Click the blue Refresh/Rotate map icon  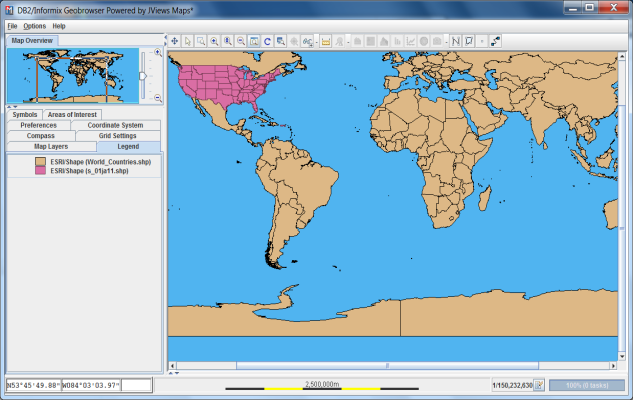(x=267, y=41)
